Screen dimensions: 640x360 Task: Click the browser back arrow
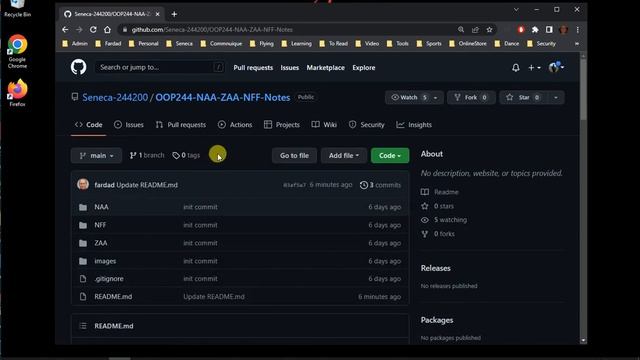[65, 30]
